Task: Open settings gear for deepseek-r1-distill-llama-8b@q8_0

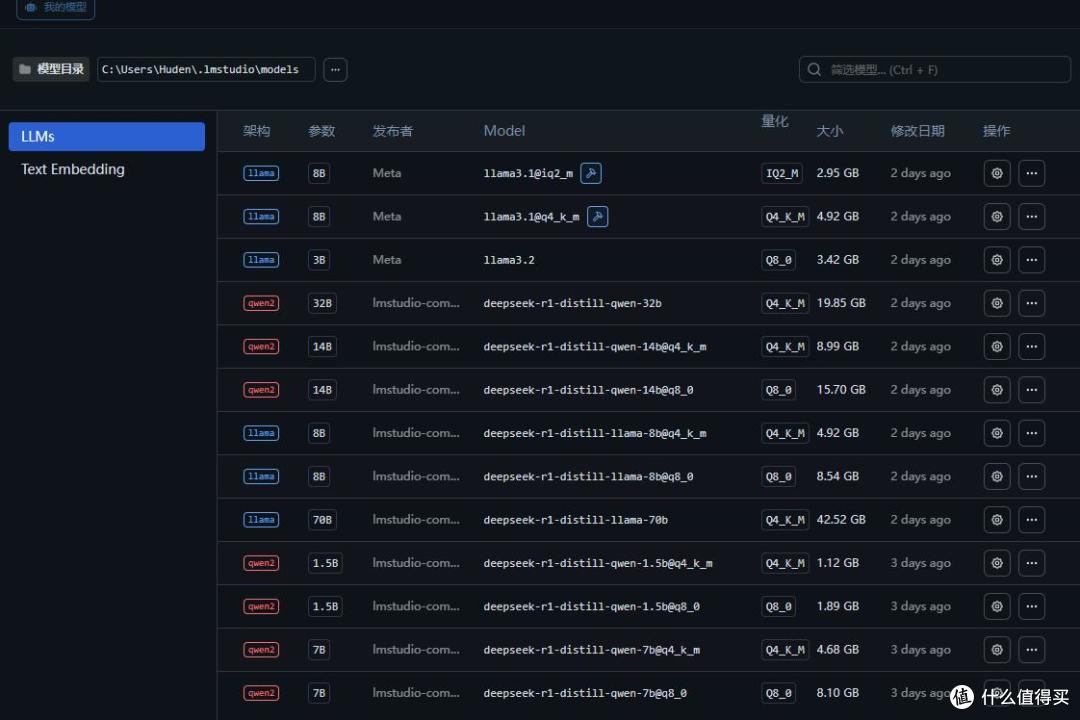Action: [x=997, y=476]
